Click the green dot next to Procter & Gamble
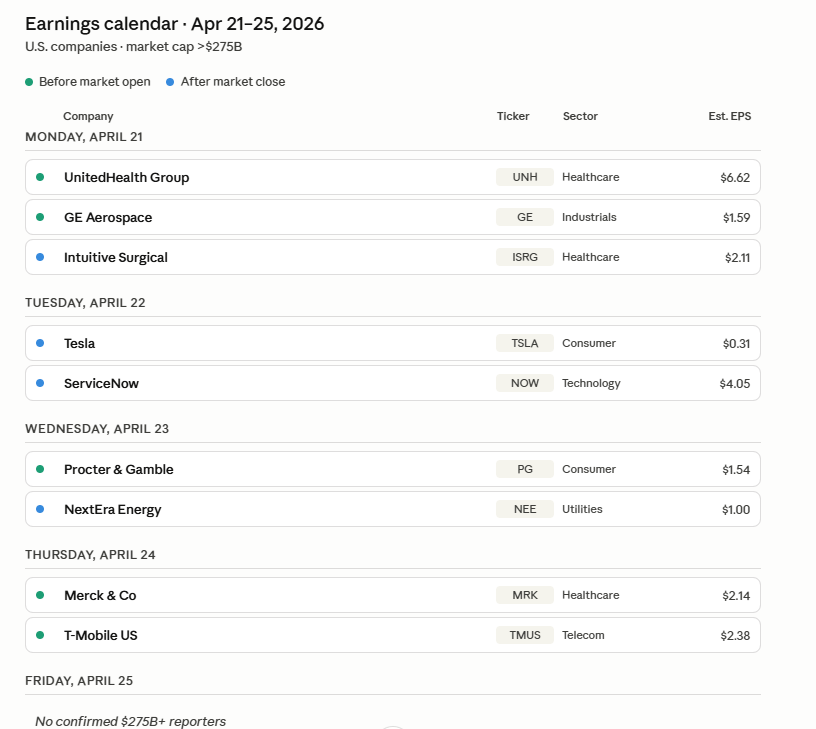 pyautogui.click(x=40, y=469)
